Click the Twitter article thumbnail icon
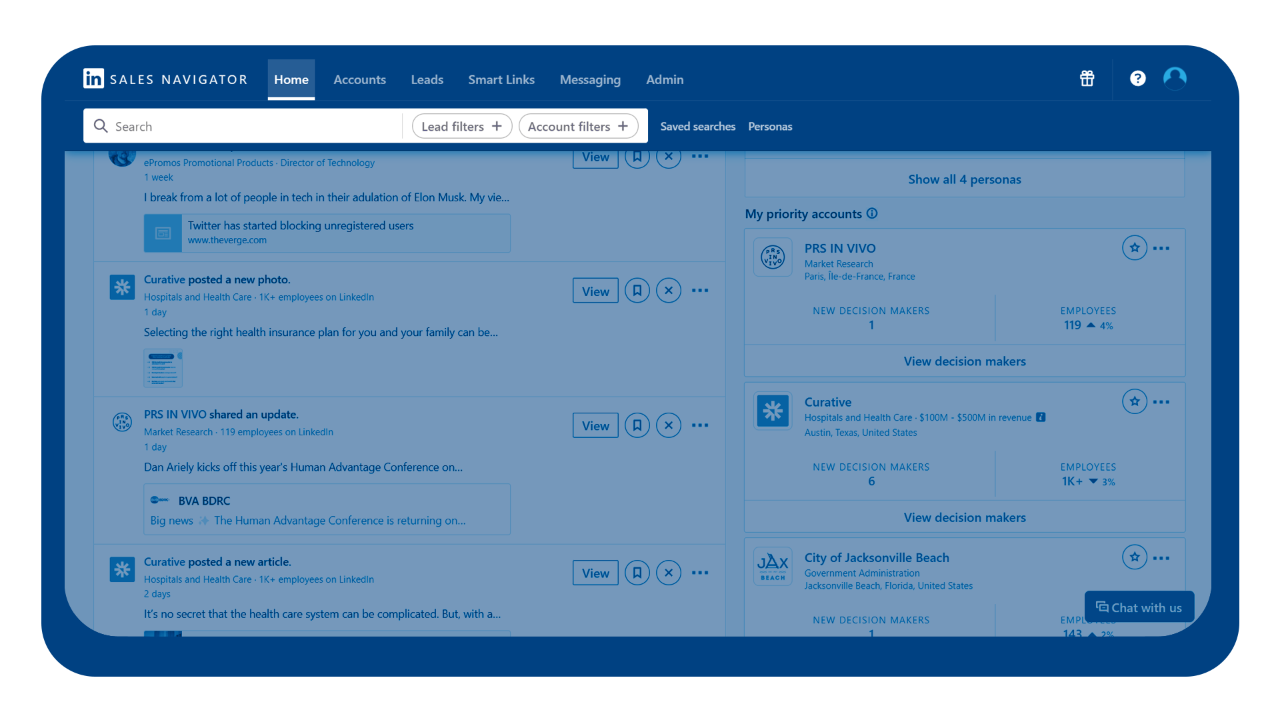Image resolution: width=1277 pixels, height=719 pixels. click(x=163, y=233)
